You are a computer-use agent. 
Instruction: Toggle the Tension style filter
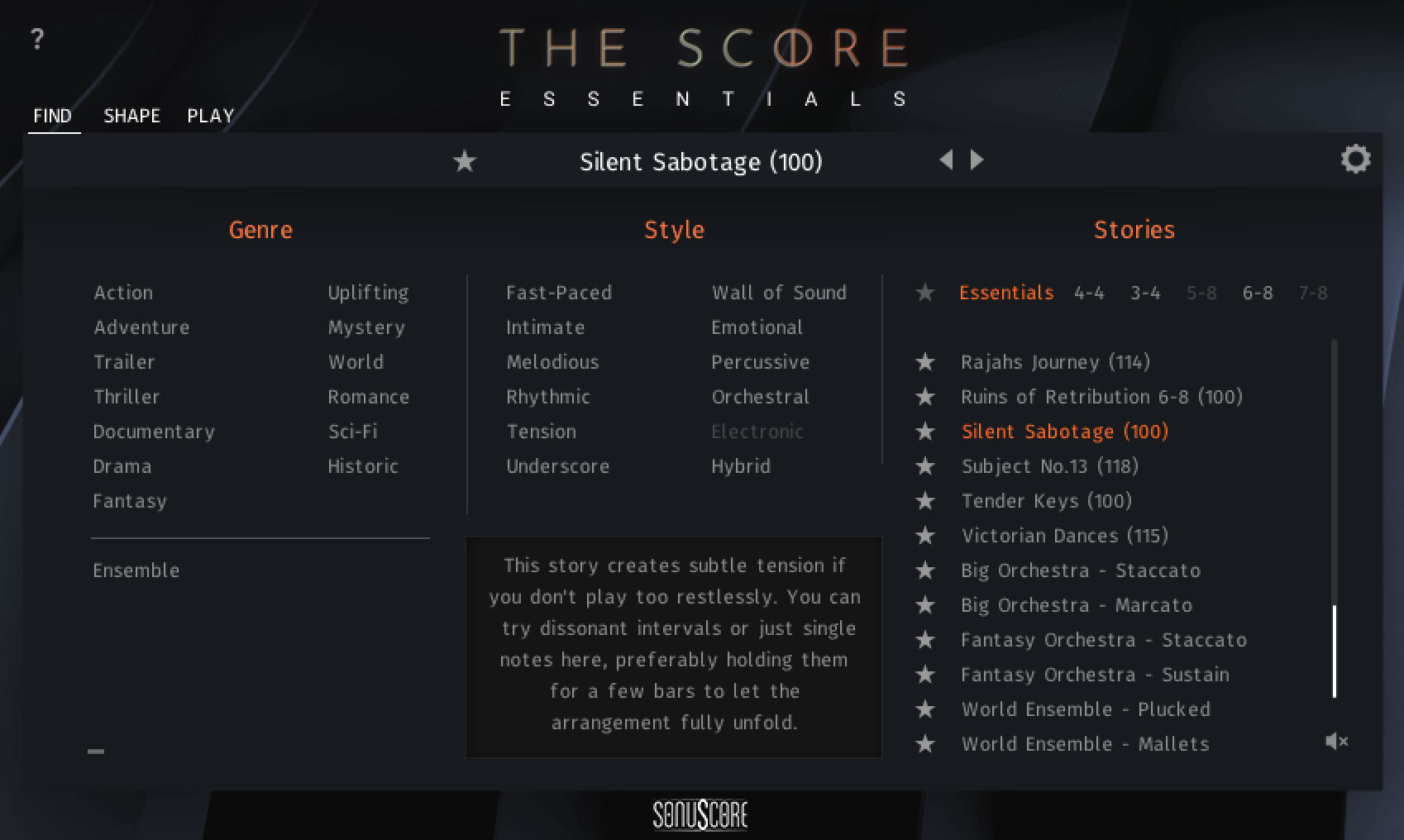point(541,432)
